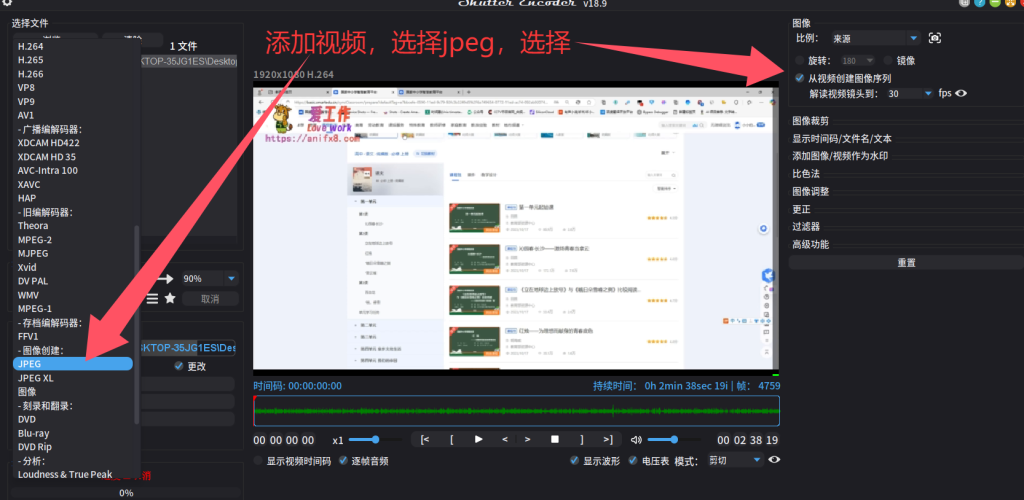Enable the 旋转 rotation checkbox
Screen dimensions: 1024x500
800,61
